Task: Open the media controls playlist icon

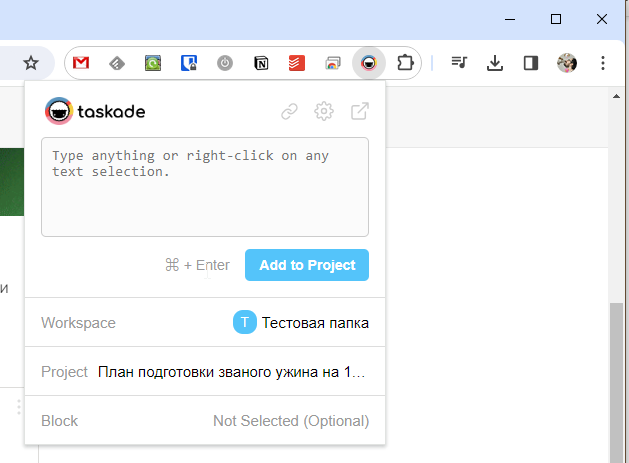Action: (x=459, y=63)
